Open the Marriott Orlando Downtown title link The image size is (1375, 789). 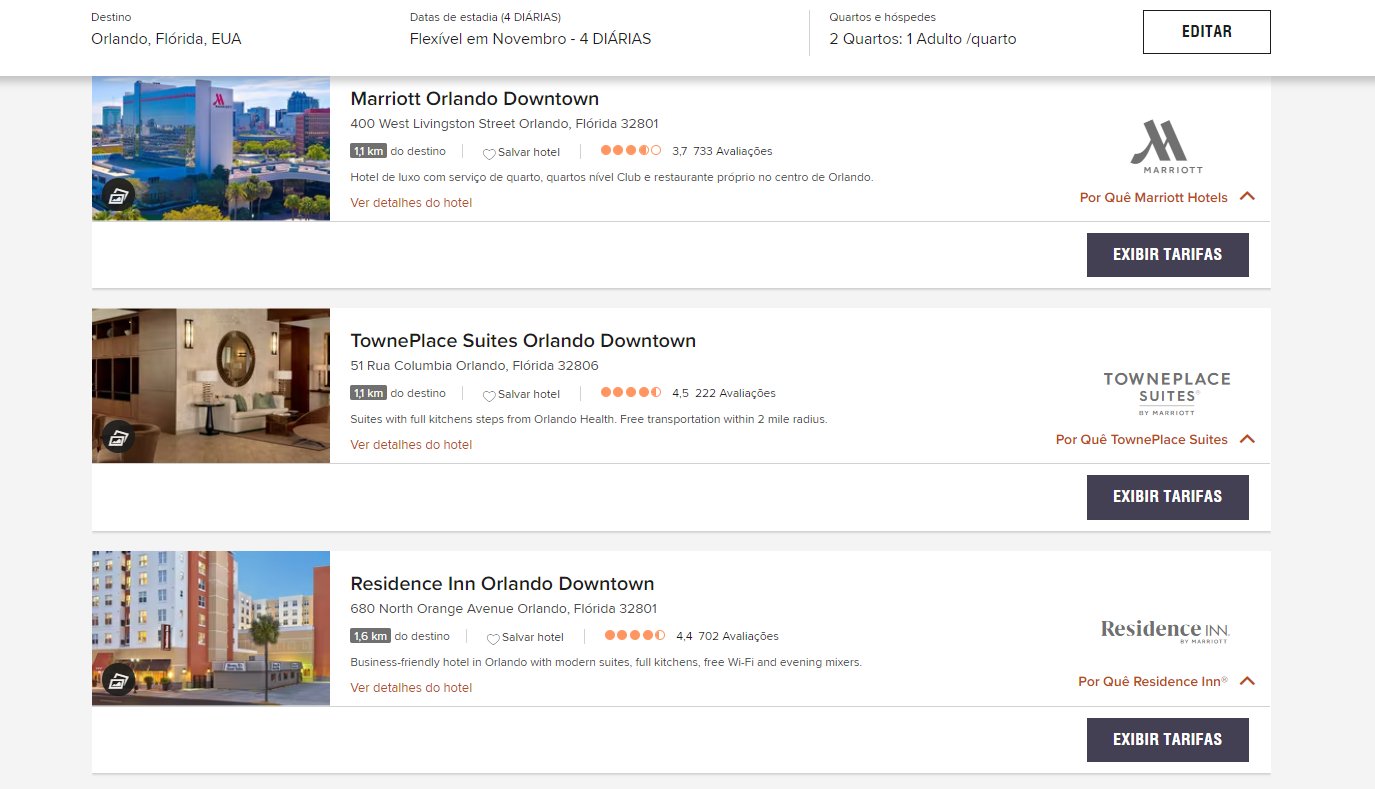tap(475, 99)
